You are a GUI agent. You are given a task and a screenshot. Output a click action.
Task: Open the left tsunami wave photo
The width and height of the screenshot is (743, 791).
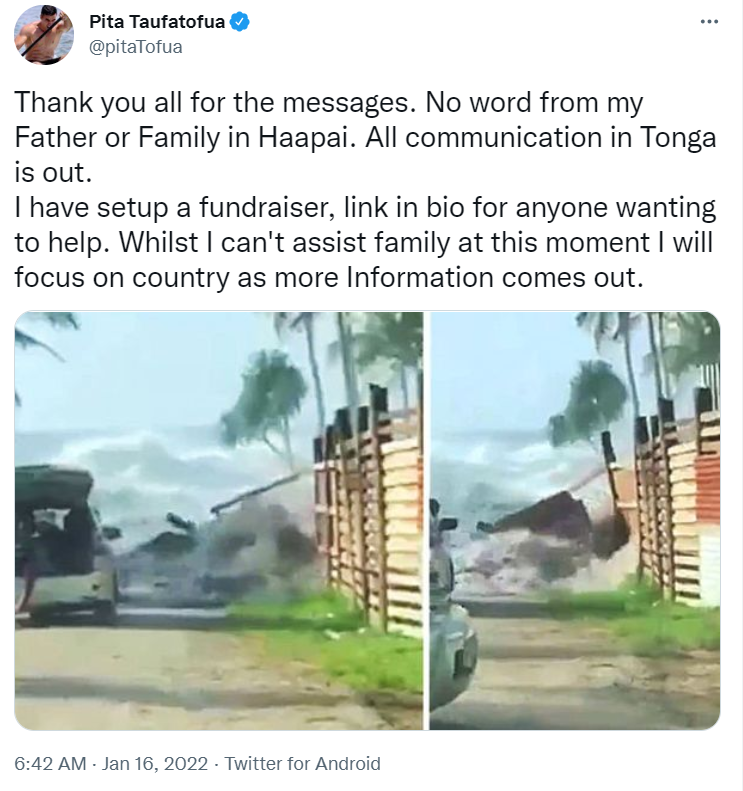coord(218,521)
